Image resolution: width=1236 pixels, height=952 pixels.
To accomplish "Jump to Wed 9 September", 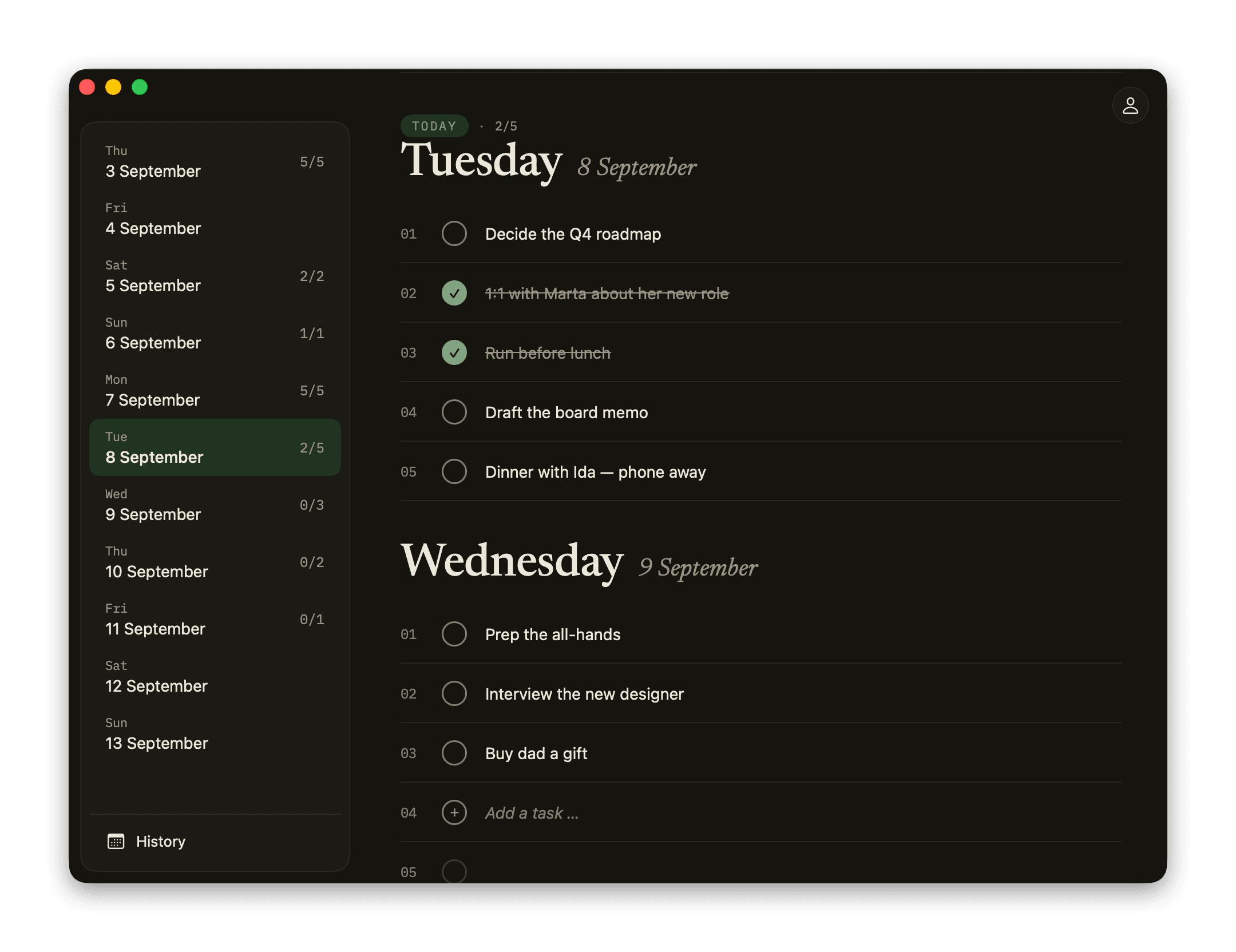I will 215,505.
